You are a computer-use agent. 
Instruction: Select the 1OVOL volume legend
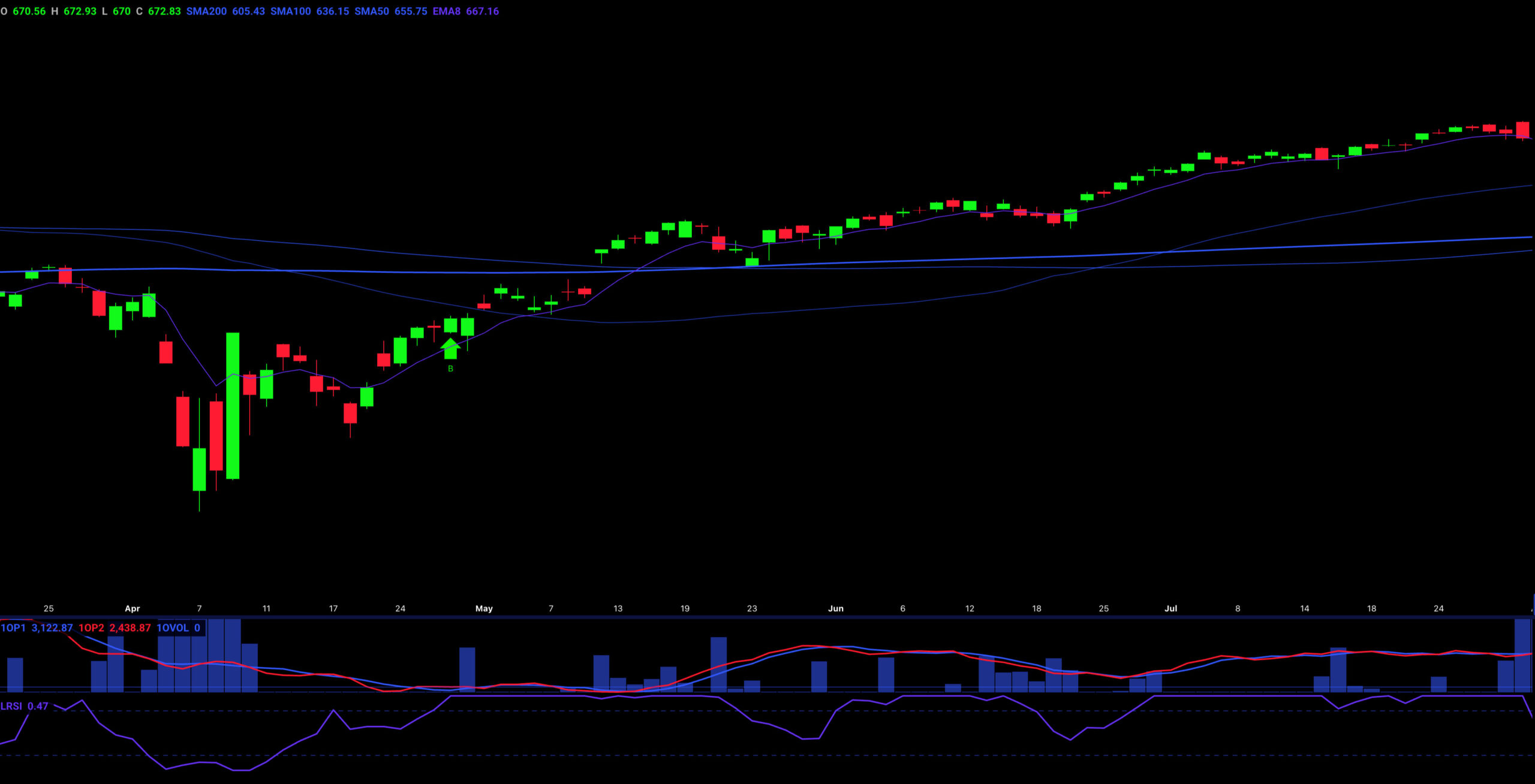coord(173,628)
